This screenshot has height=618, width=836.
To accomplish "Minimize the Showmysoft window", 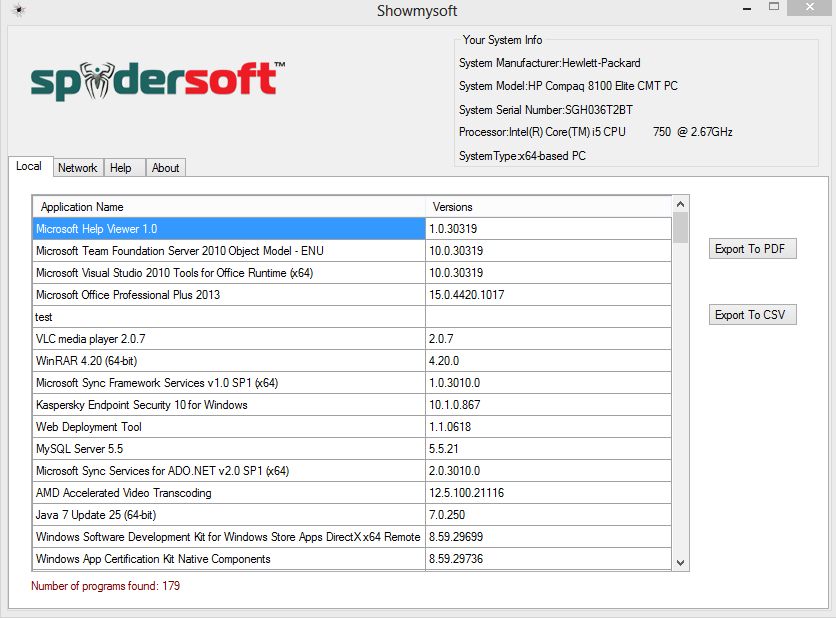I will (x=747, y=9).
